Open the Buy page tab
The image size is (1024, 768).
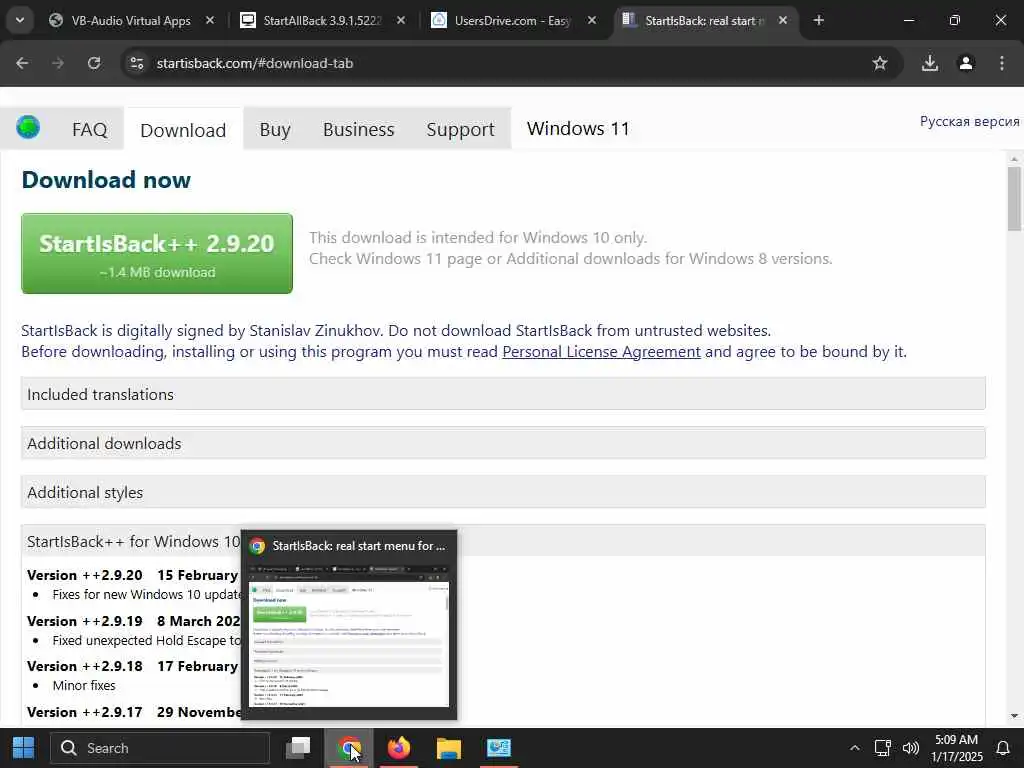pos(275,129)
